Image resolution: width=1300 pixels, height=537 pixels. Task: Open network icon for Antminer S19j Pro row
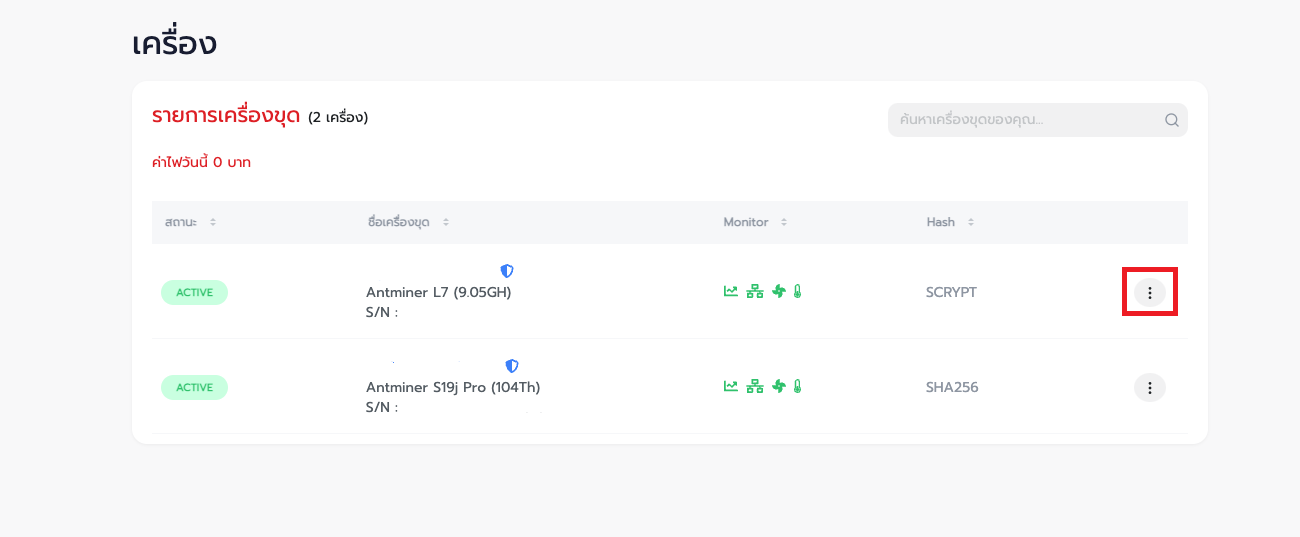[x=755, y=386]
